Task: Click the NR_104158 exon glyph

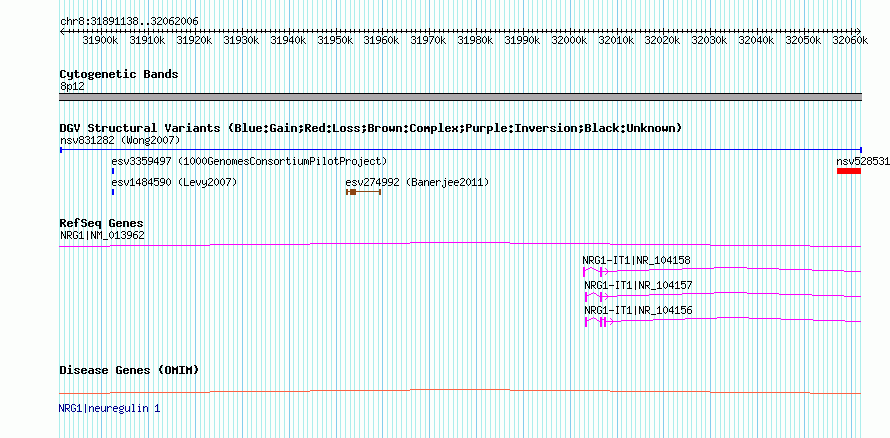Action: (x=596, y=271)
